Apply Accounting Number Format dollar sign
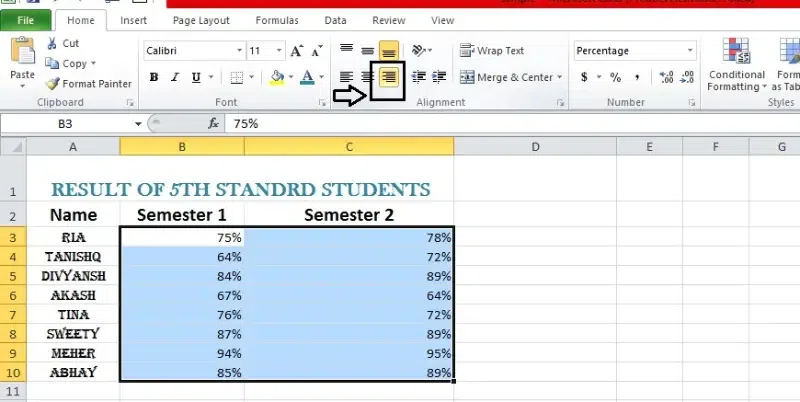Image resolution: width=800 pixels, height=402 pixels. pyautogui.click(x=584, y=77)
